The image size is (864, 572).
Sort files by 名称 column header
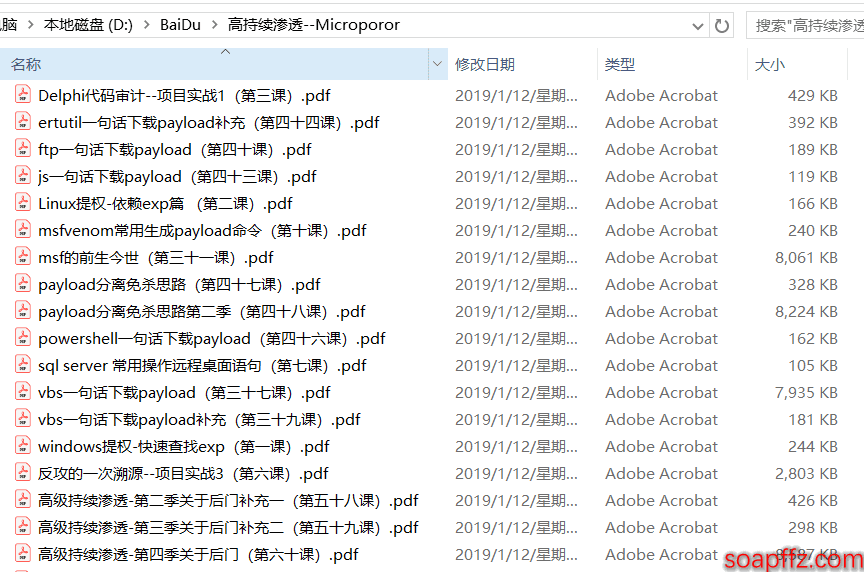click(215, 64)
